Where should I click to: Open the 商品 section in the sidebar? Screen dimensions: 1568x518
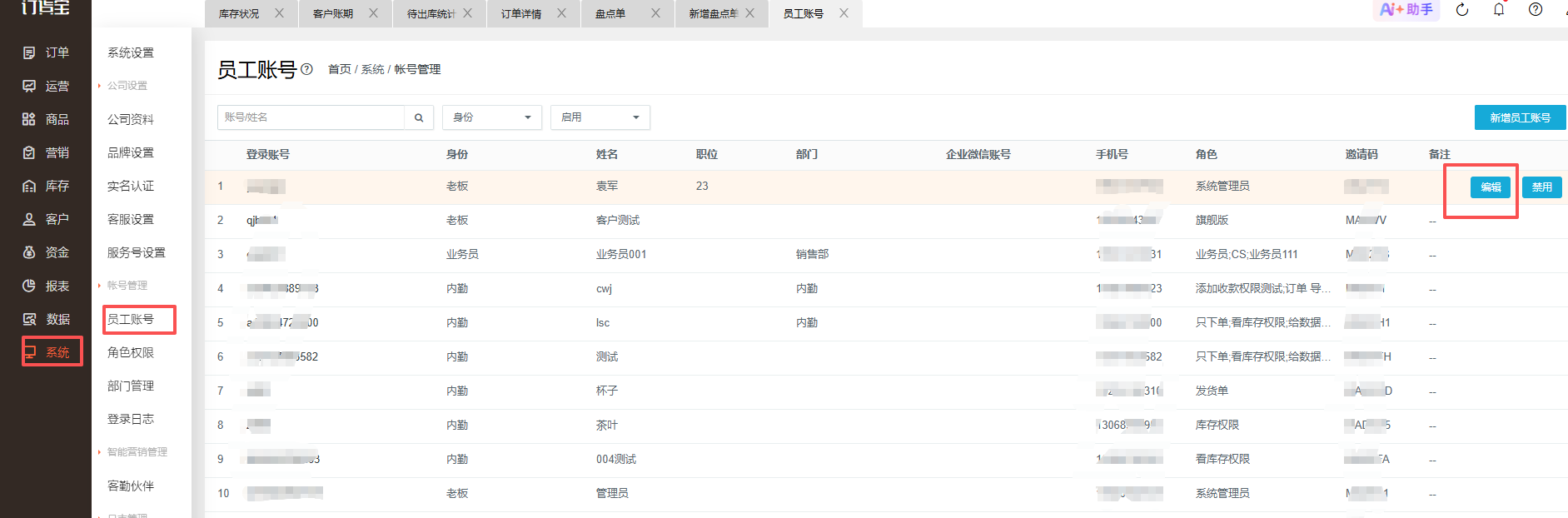coord(46,119)
